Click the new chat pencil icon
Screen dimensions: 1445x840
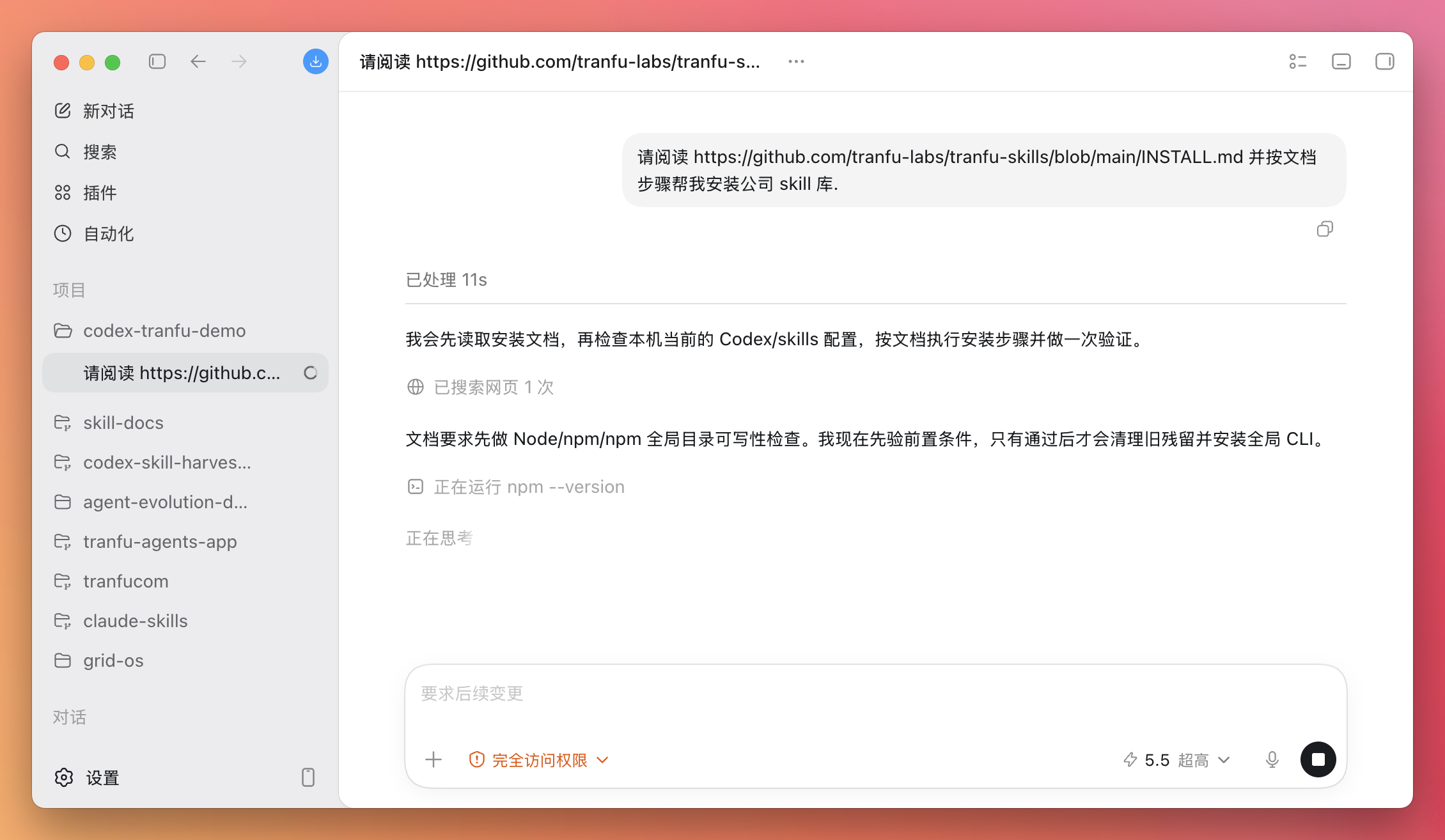[63, 111]
